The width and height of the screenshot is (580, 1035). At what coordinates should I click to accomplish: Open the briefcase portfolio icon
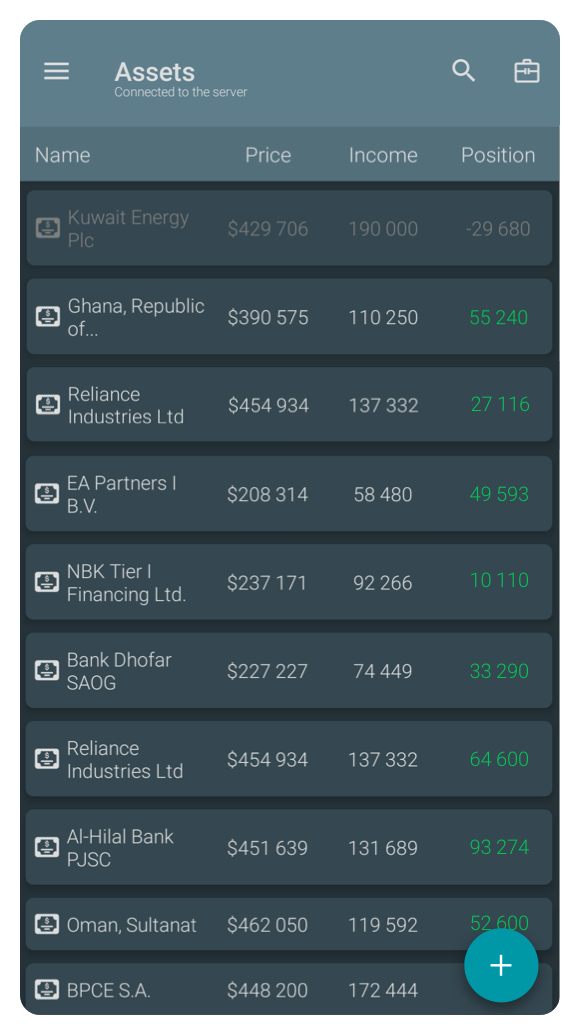point(527,71)
